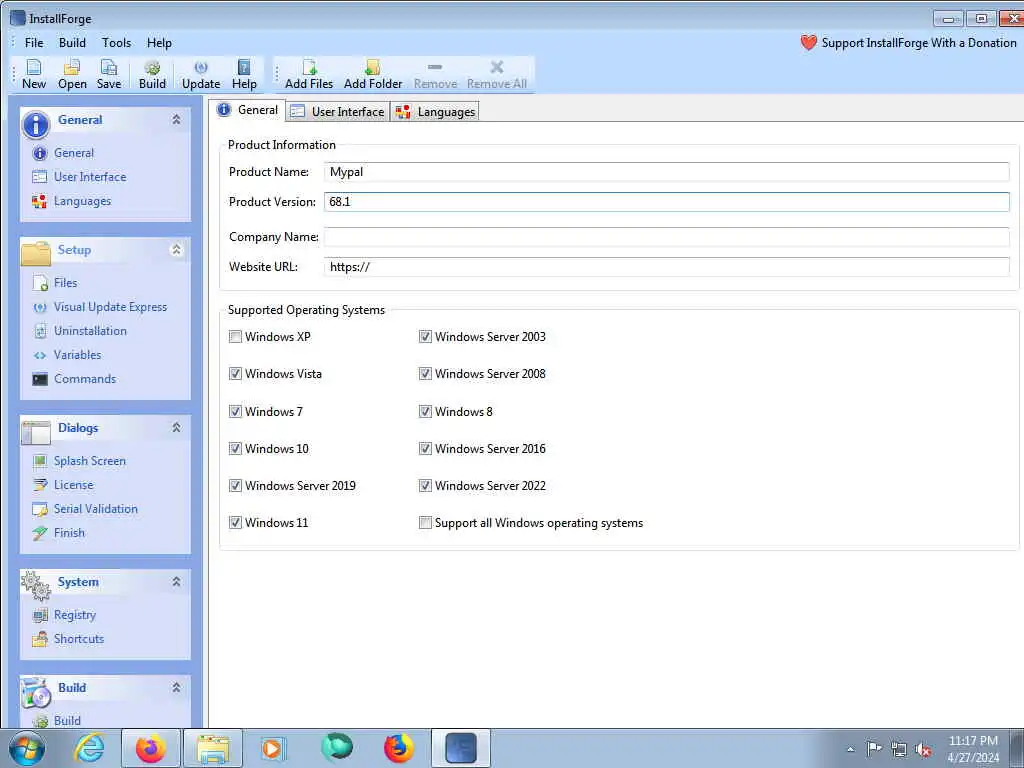Uncheck Windows Server 2003 support

coord(425,337)
